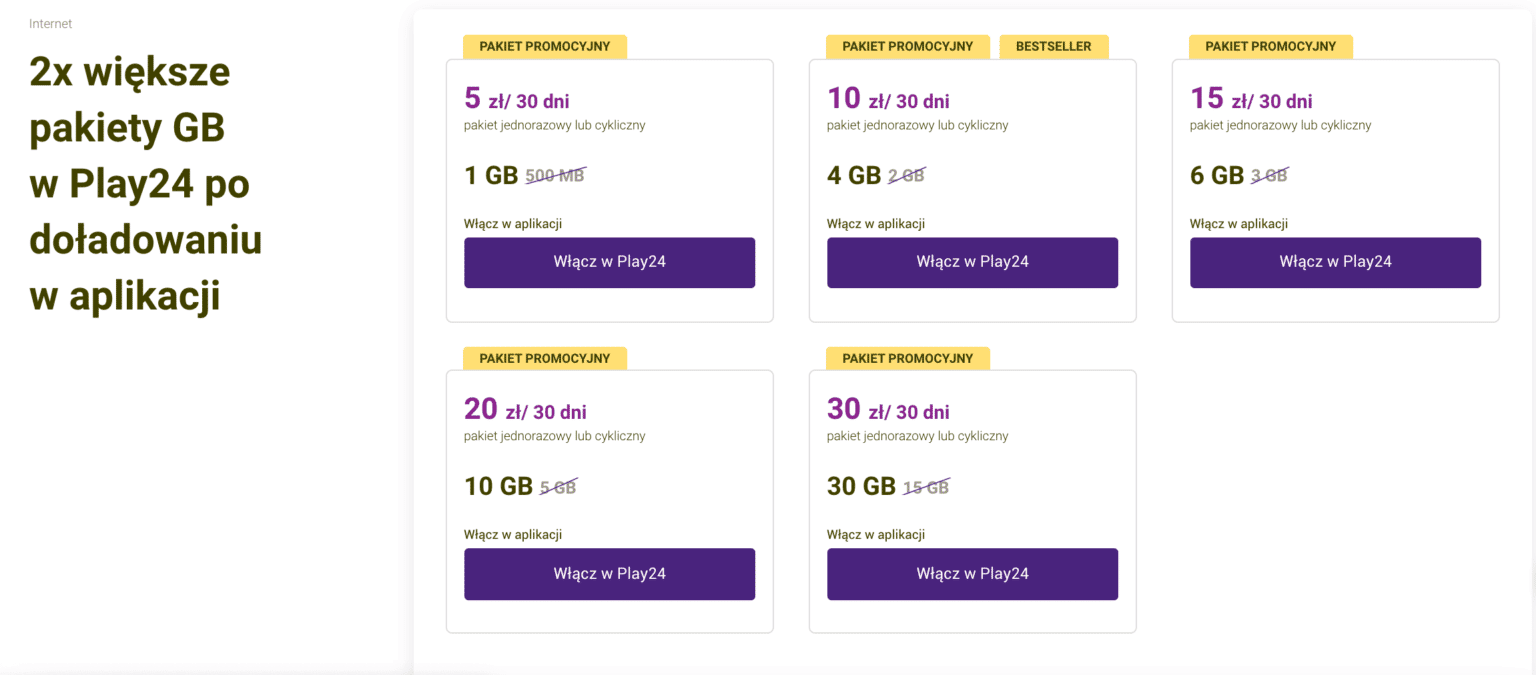Click the crossed-out 15 GB text

[926, 487]
